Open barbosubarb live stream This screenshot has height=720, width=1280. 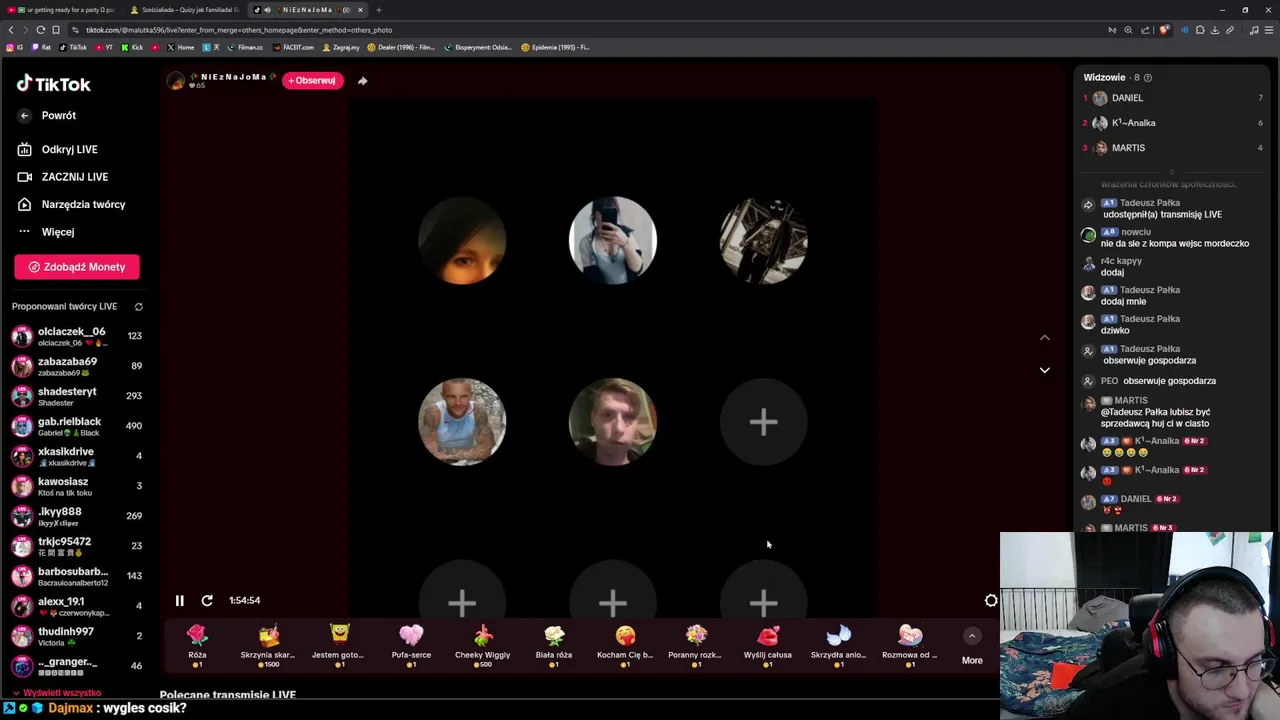click(77, 576)
